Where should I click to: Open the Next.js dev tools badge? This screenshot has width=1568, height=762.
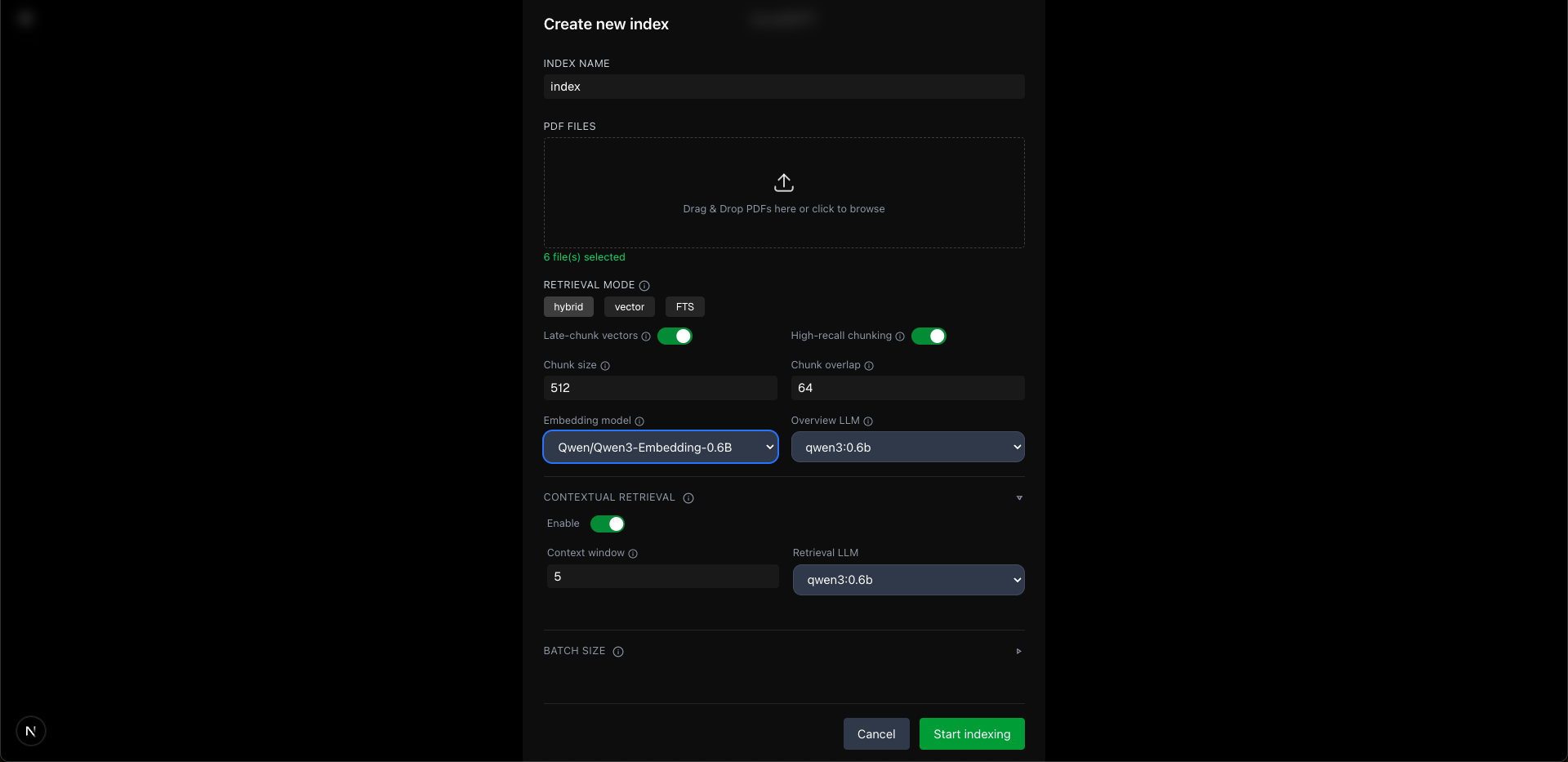31,731
